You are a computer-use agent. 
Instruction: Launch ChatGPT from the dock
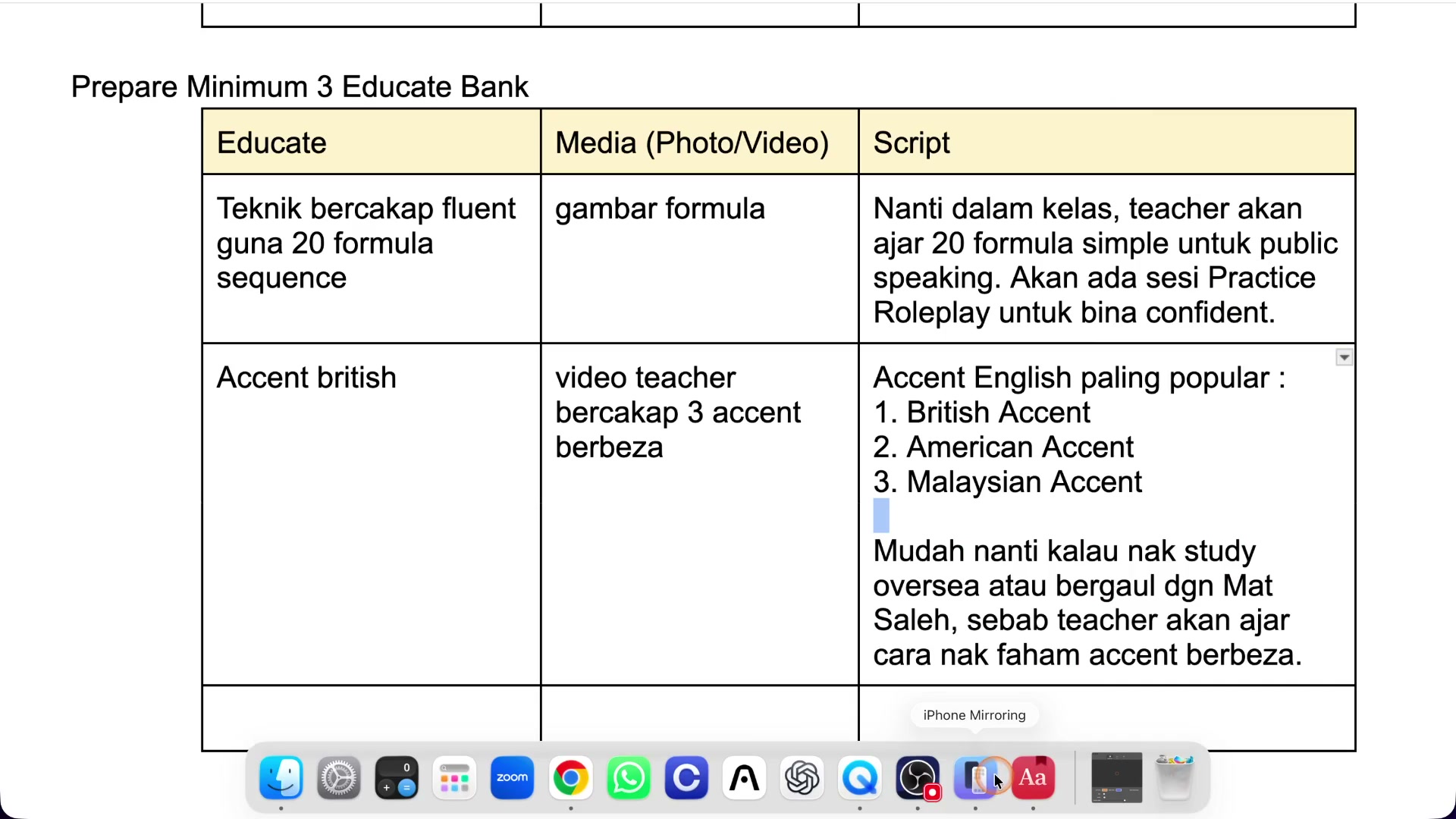point(802,778)
